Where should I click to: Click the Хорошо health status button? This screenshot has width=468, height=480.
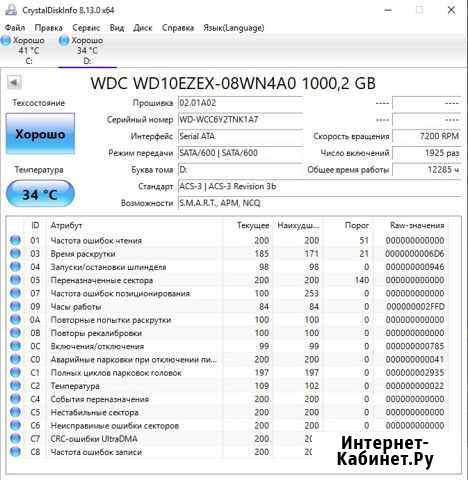coord(40,134)
